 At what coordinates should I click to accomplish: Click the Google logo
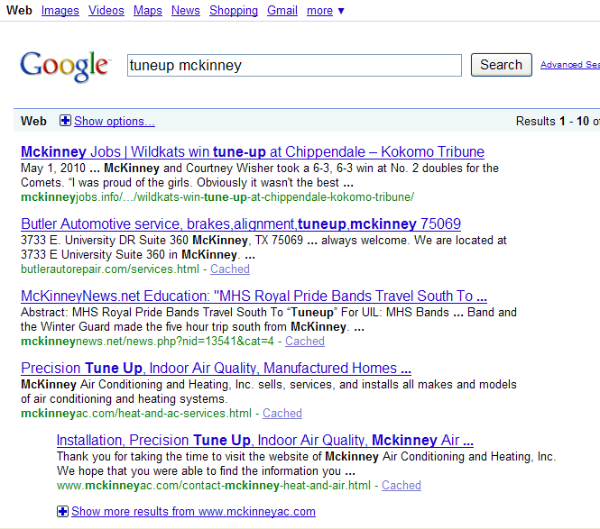(64, 65)
